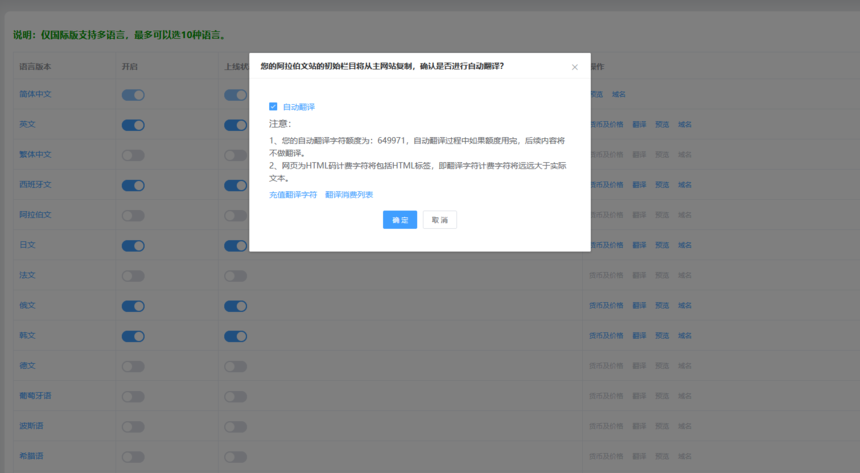The height and width of the screenshot is (473, 860).
Task: Enable the 开启 switch for 阿拉伯文
Action: (133, 216)
